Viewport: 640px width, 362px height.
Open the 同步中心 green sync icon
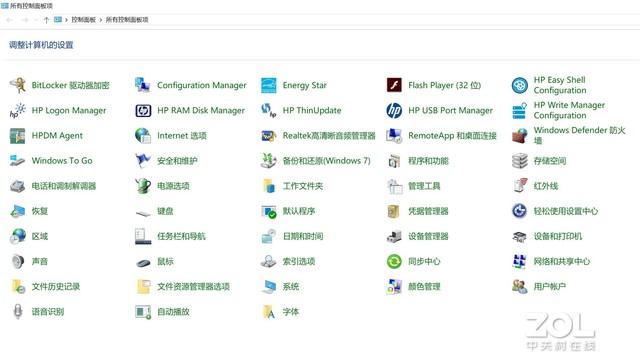coord(394,261)
